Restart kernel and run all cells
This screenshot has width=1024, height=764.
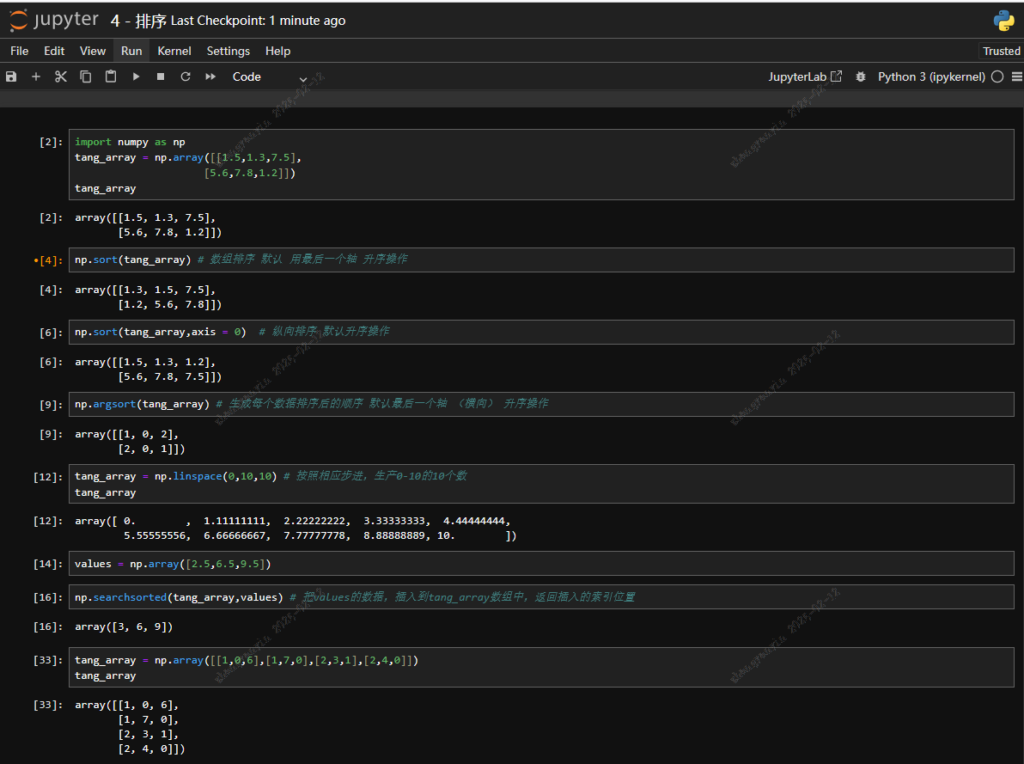[x=210, y=76]
